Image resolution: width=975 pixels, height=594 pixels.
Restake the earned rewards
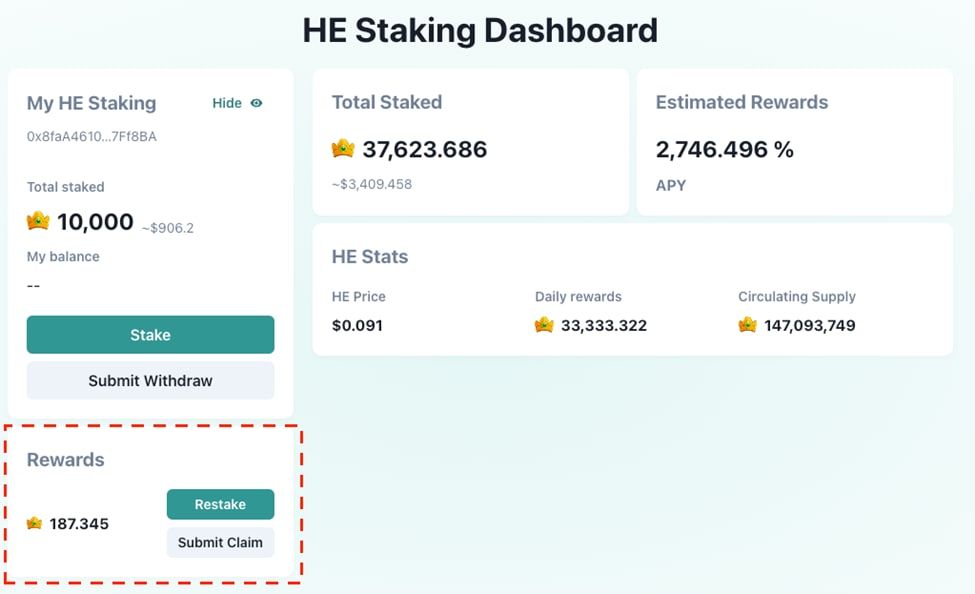click(220, 505)
